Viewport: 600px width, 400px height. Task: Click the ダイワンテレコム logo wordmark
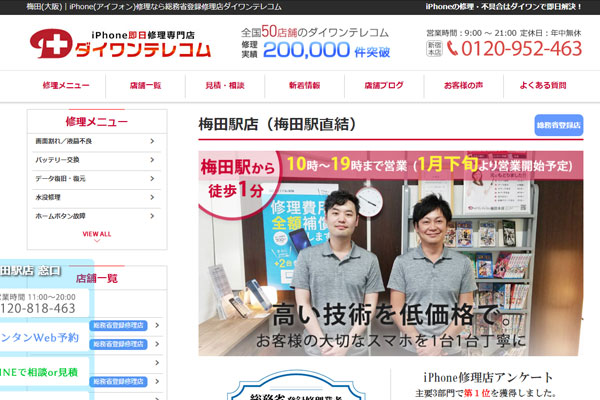coord(143,50)
